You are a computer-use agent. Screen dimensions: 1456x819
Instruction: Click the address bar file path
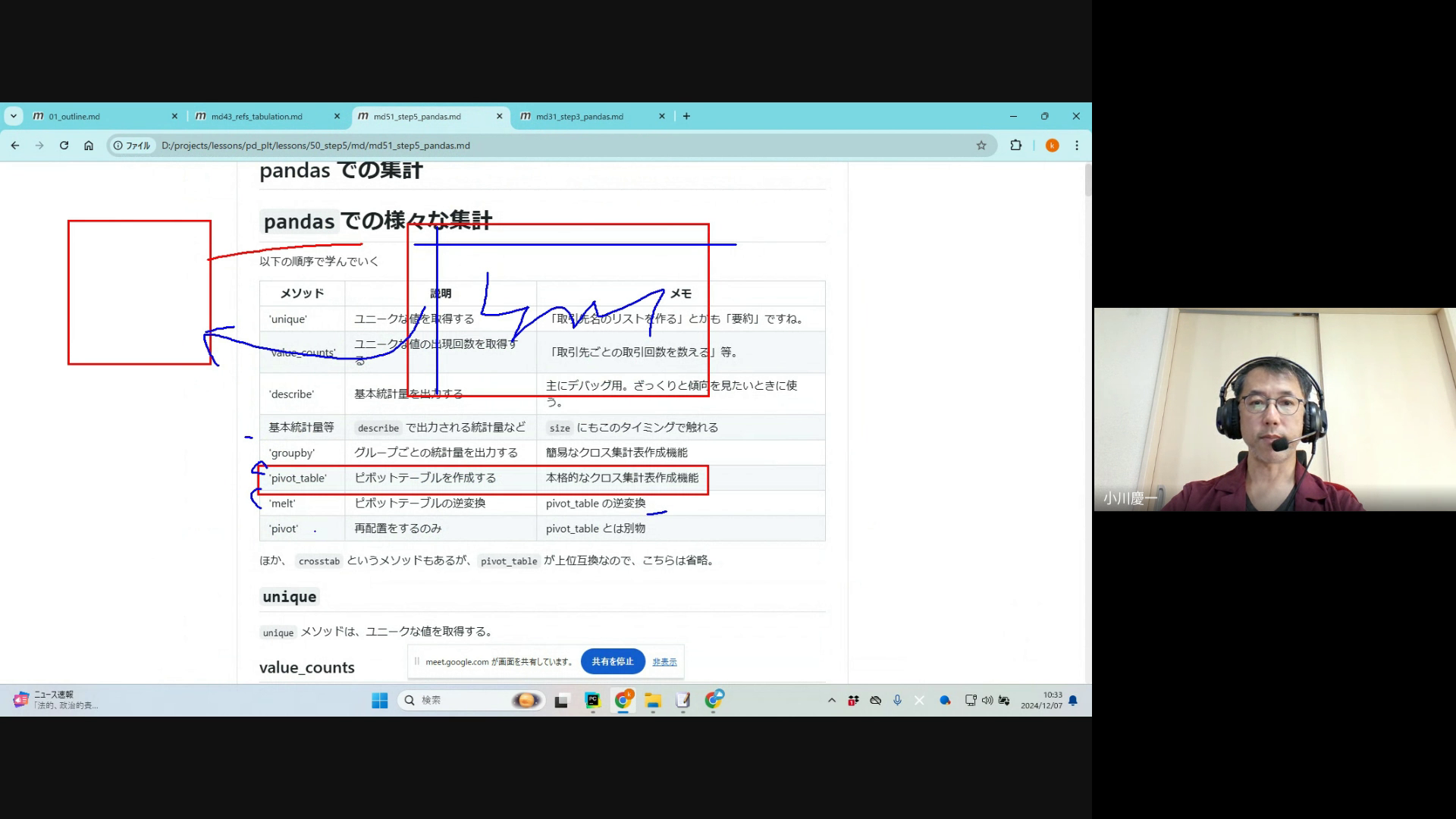[315, 146]
